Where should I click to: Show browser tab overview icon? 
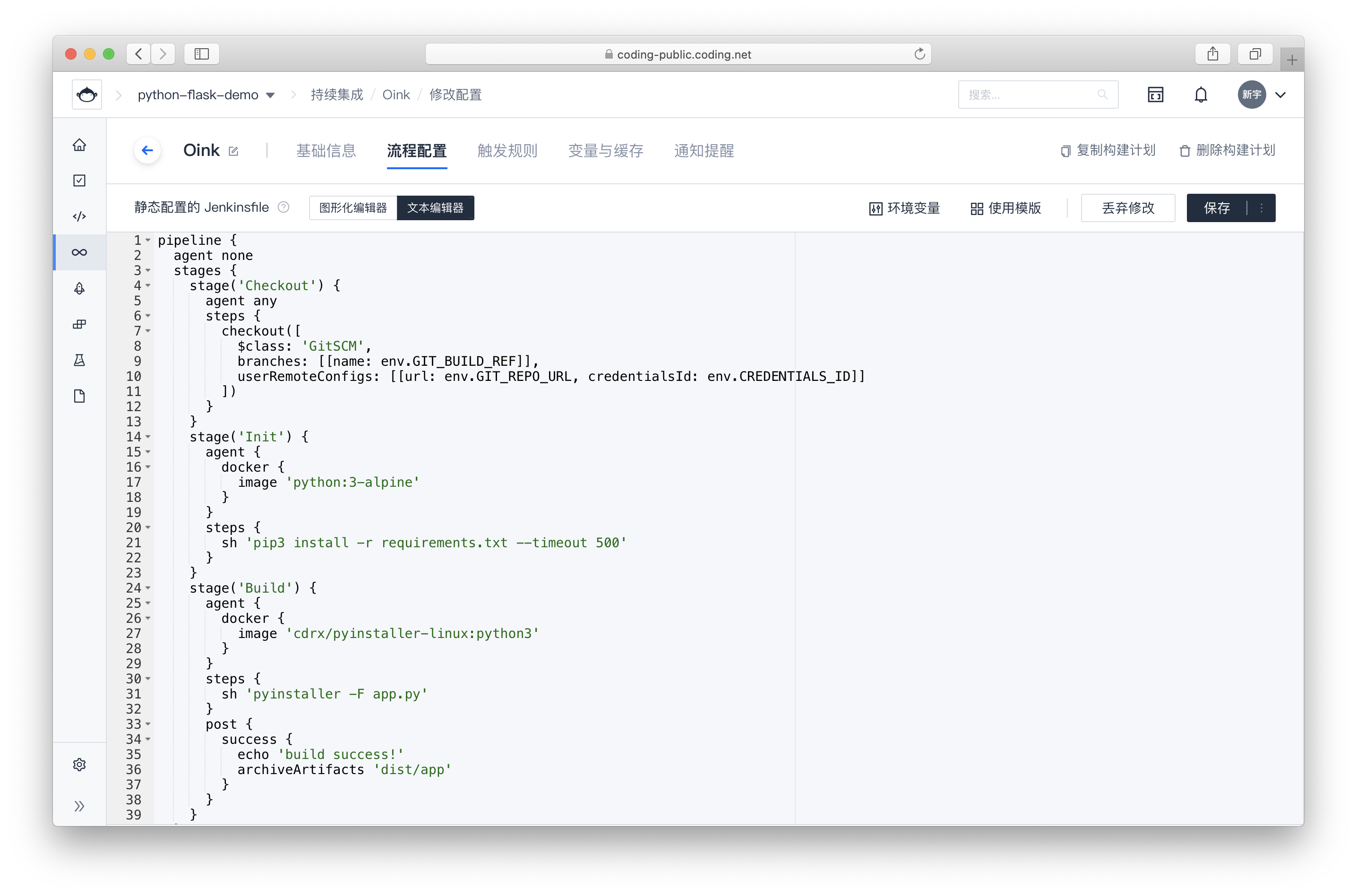click(1255, 54)
